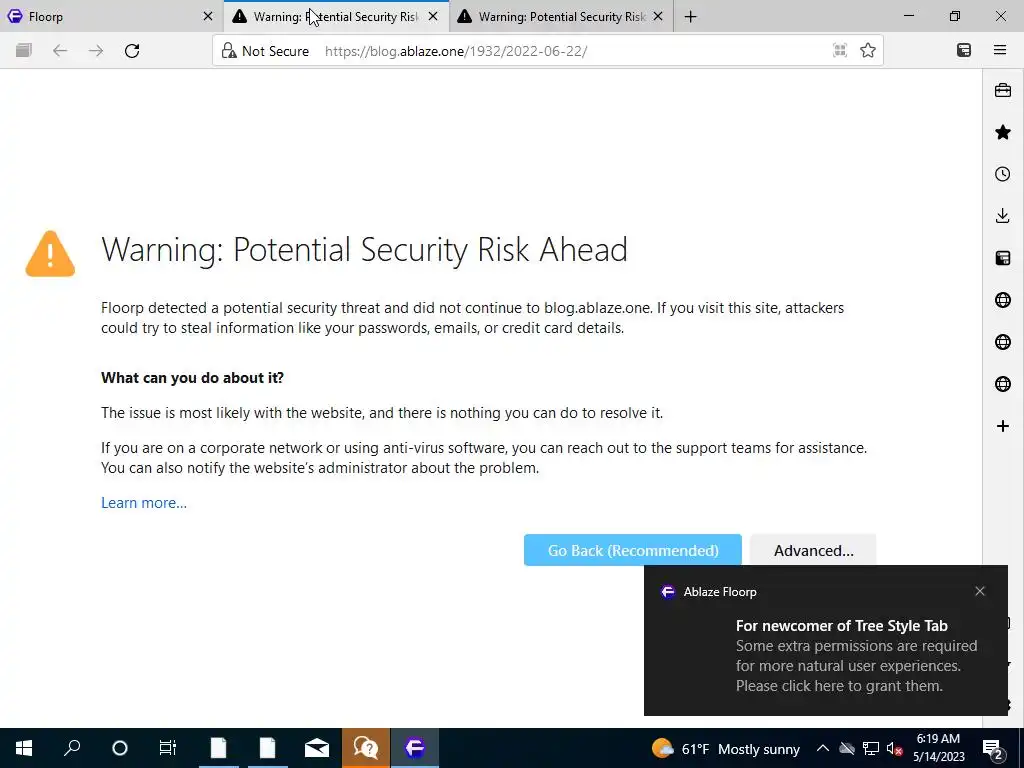Open the hamburger application menu
Image resolution: width=1024 pixels, height=768 pixels.
pyautogui.click(x=1000, y=50)
